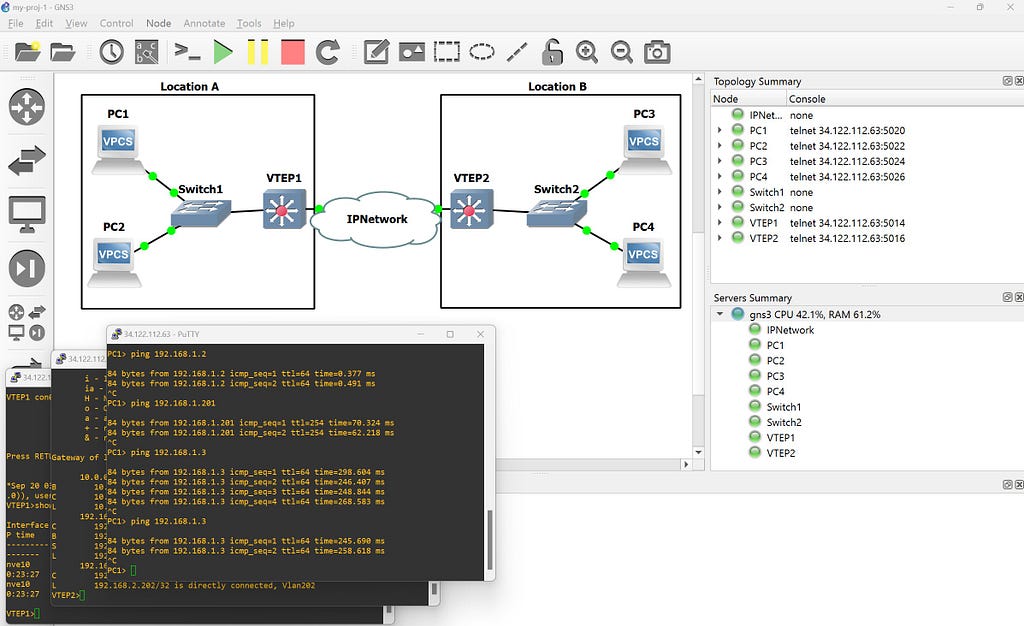This screenshot has height=626, width=1024.
Task: Browse all devices sidebar icon
Action: point(27,322)
